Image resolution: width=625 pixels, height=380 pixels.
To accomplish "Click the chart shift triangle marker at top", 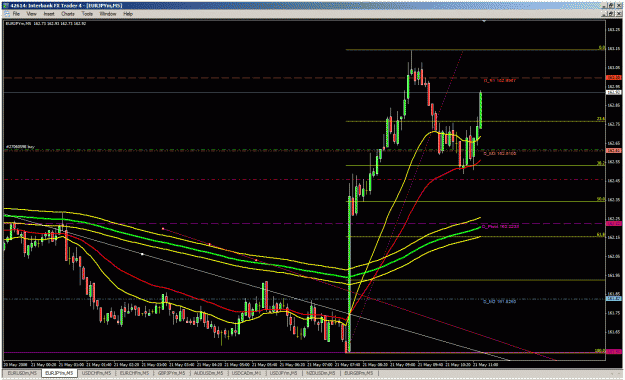I will pyautogui.click(x=484, y=21).
